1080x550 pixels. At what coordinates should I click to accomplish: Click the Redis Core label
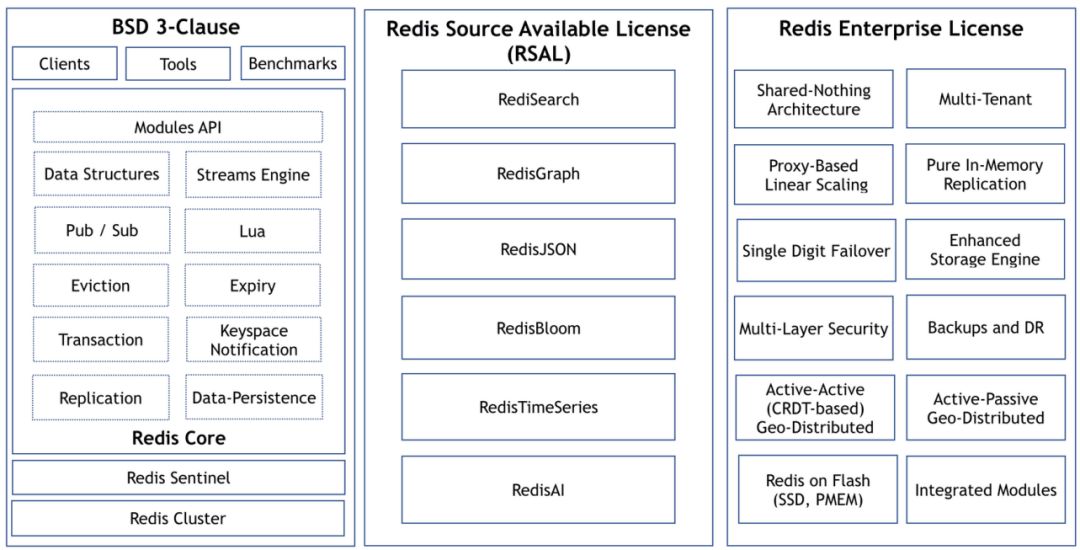(178, 438)
